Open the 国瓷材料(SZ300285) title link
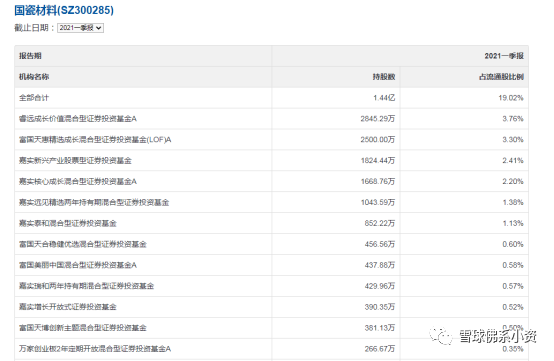 click(64, 10)
